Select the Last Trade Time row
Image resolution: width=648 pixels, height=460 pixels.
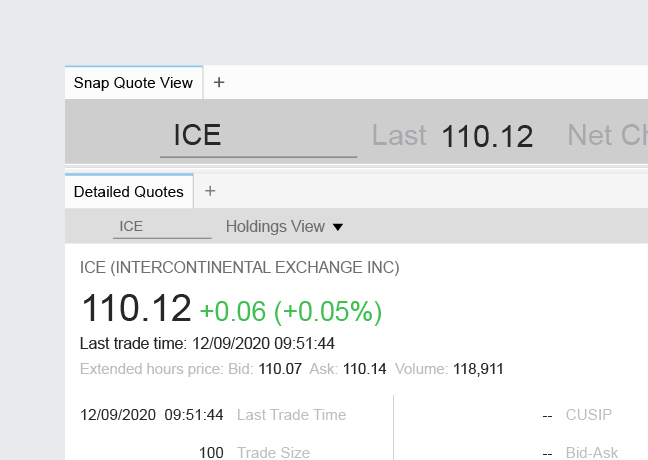click(x=291, y=415)
